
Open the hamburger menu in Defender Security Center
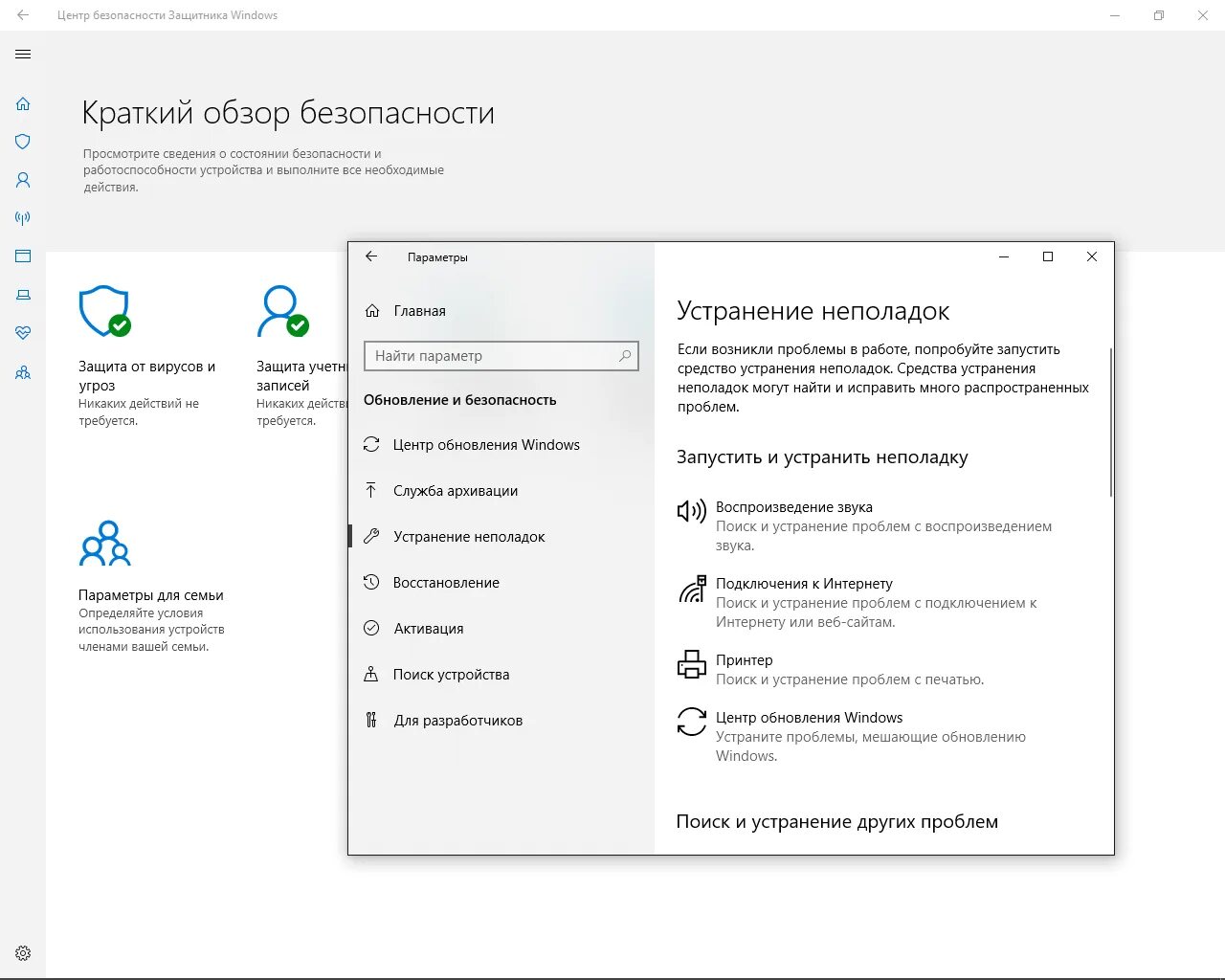[x=23, y=55]
